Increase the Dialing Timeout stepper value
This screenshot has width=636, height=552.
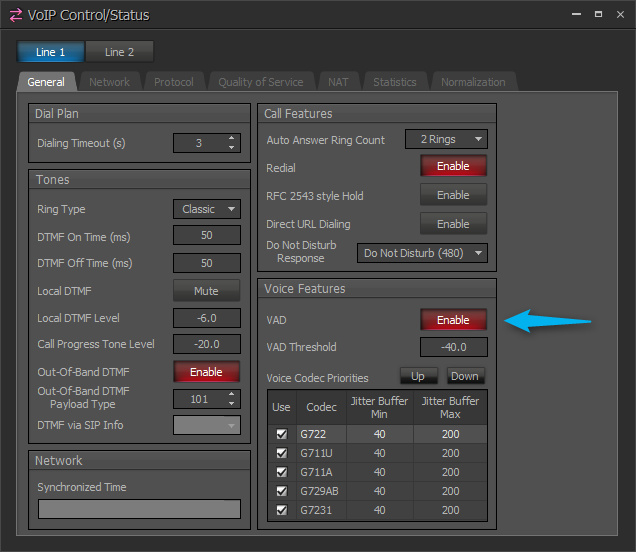(x=232, y=138)
